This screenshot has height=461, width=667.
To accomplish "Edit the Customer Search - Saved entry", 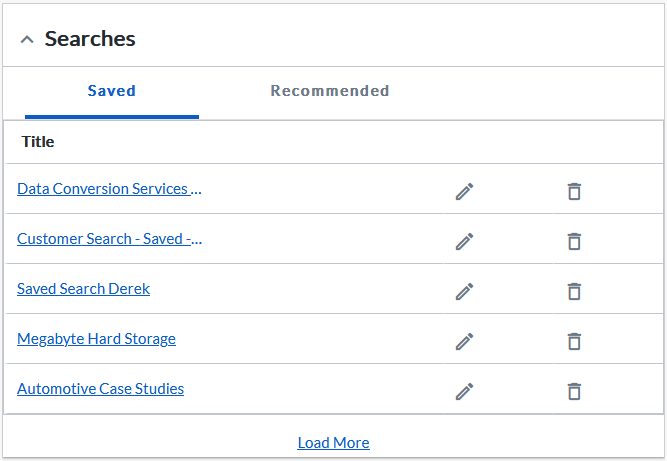I will [x=465, y=242].
